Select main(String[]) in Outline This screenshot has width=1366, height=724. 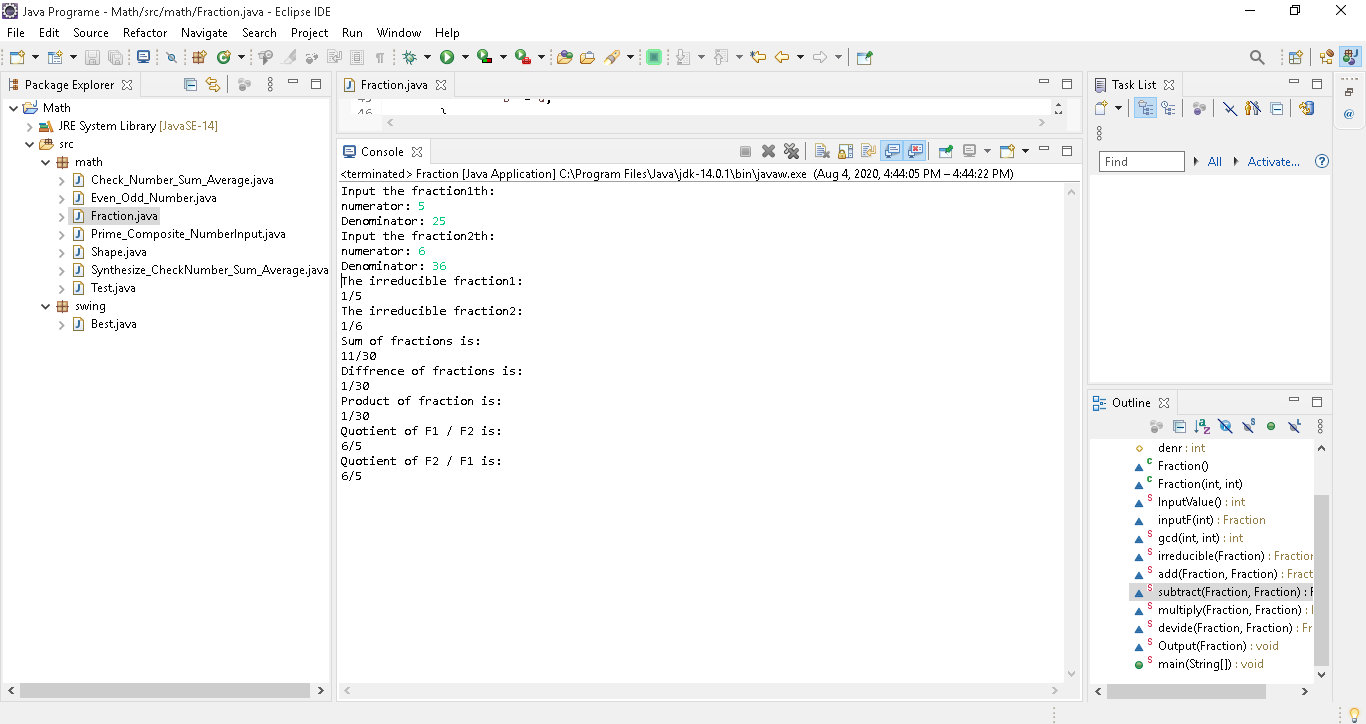point(1210,664)
